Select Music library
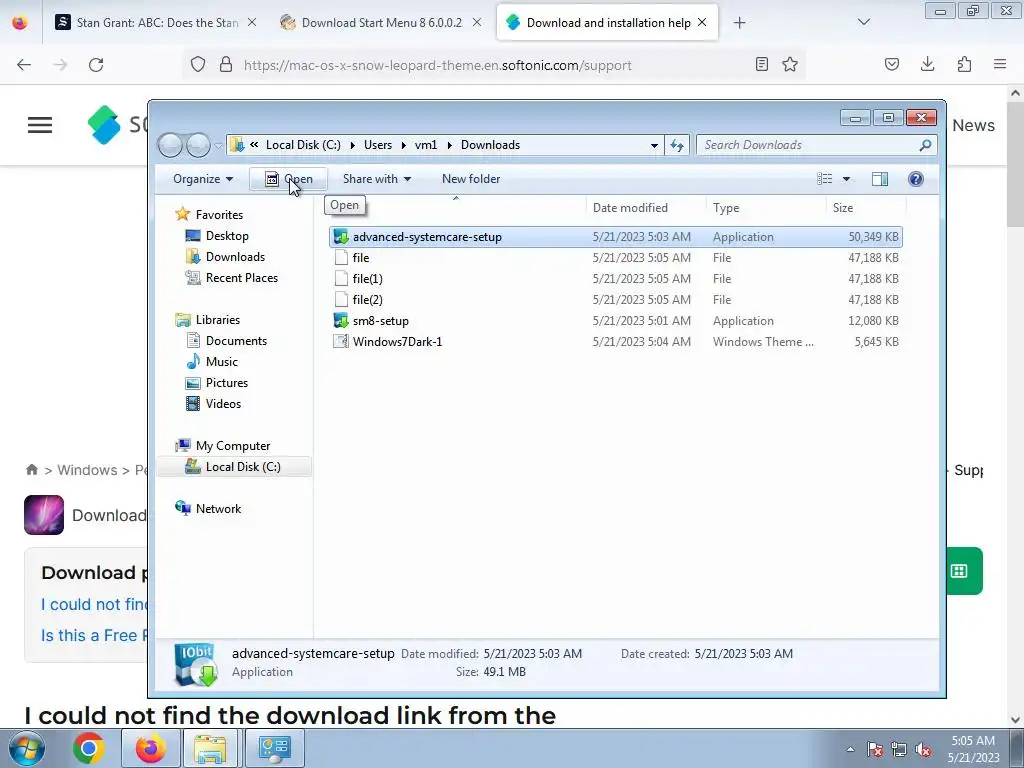The image size is (1024, 768). coord(221,362)
